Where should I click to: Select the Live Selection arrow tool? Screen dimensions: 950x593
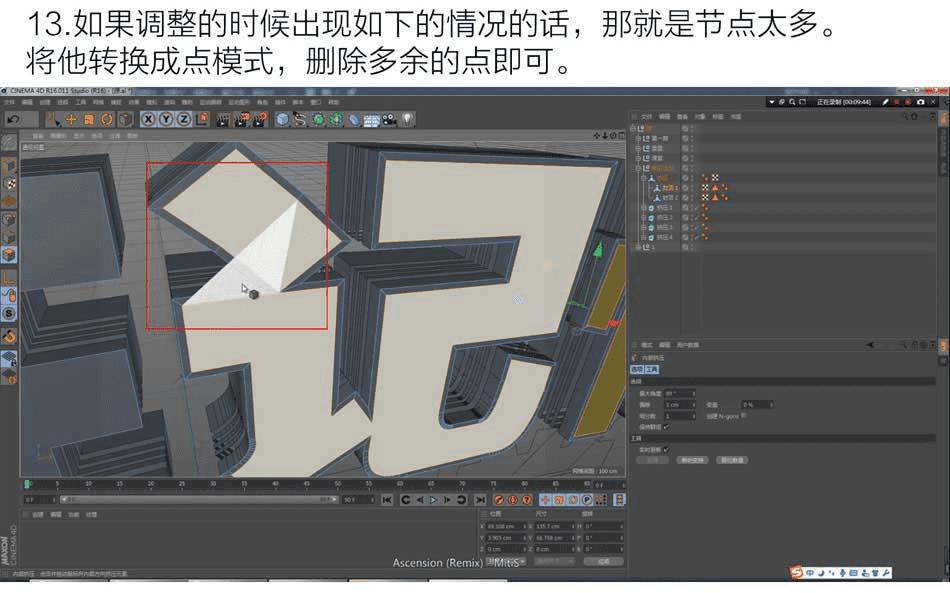tap(53, 119)
